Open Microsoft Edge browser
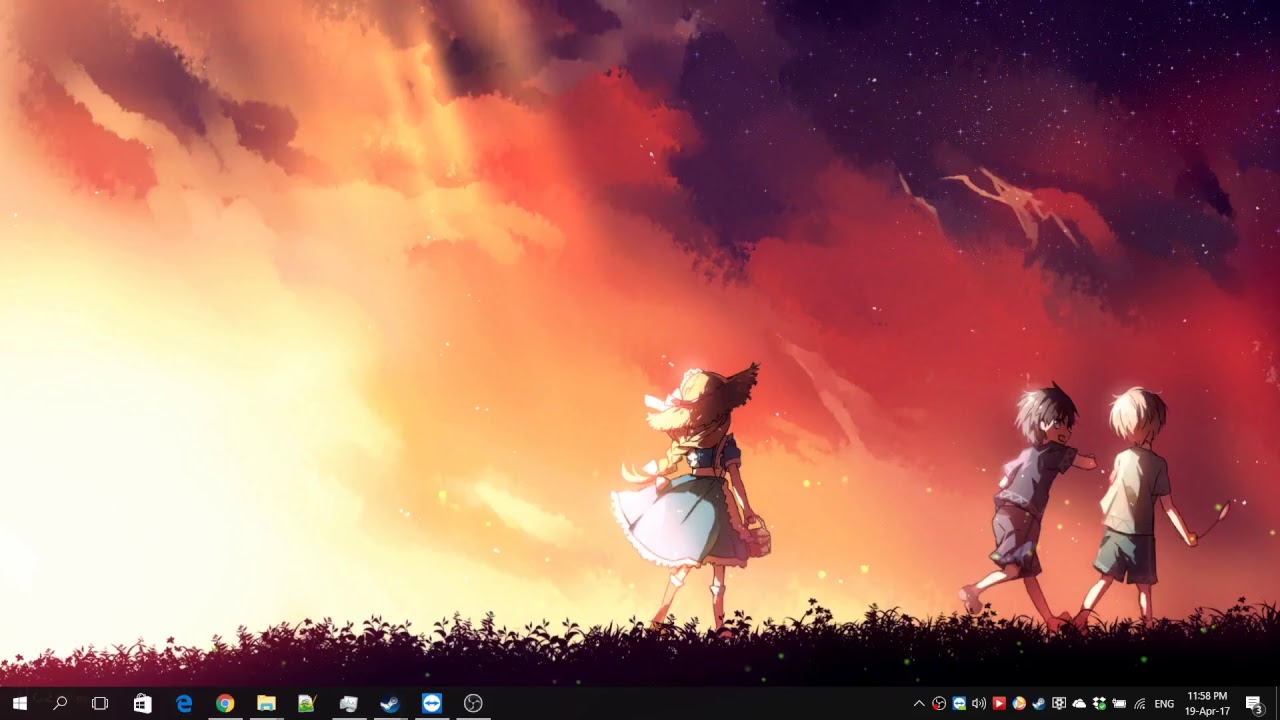 pos(184,704)
